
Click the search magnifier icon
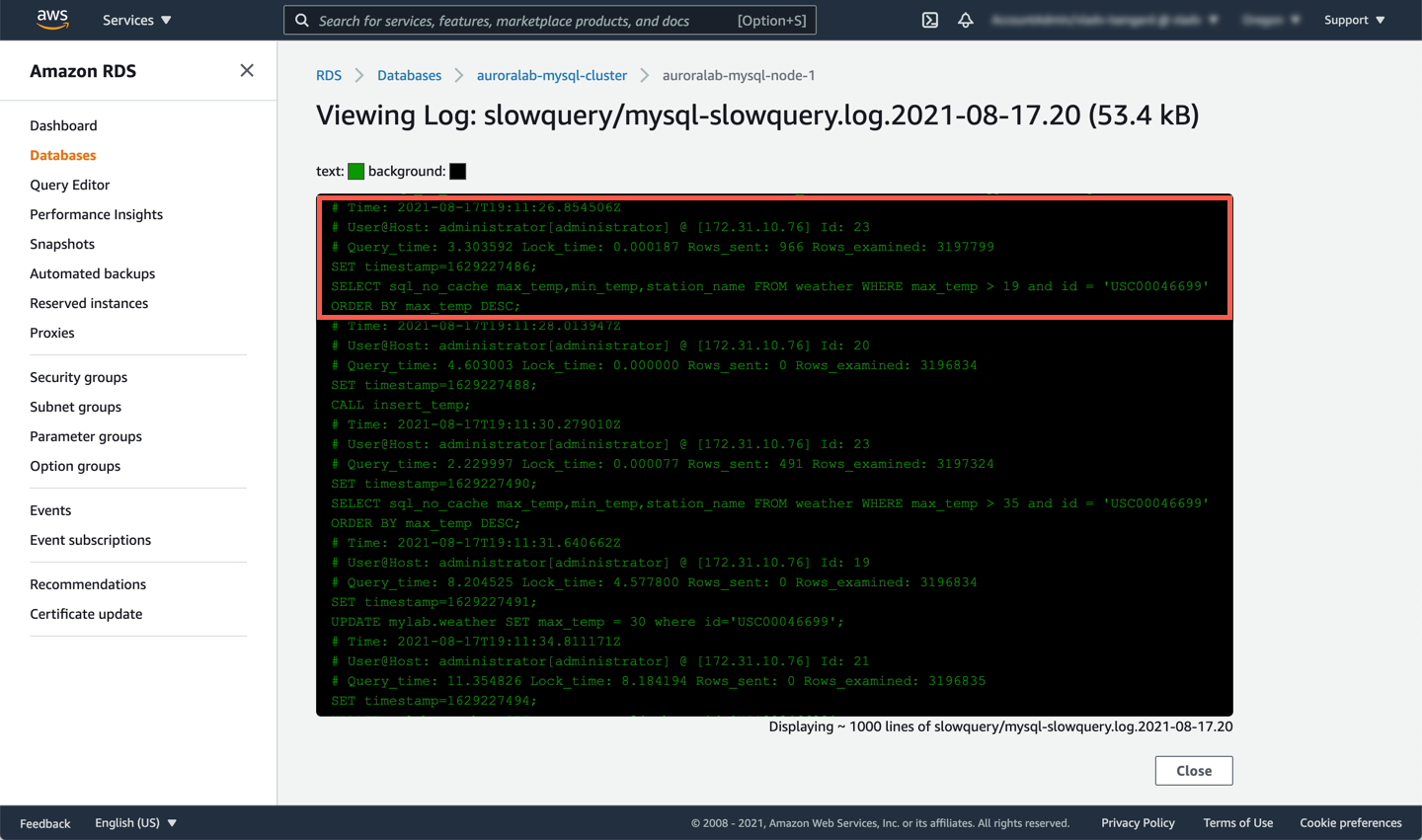(302, 21)
